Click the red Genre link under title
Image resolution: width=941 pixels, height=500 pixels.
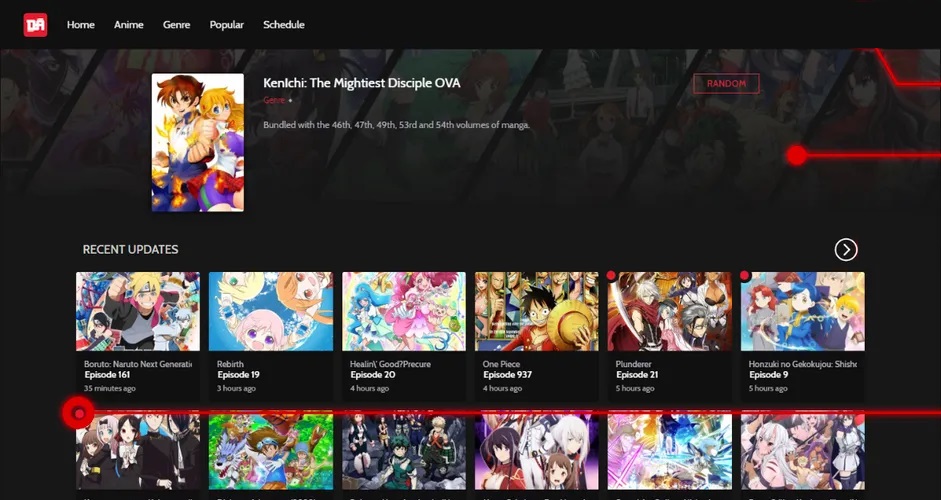tap(274, 100)
